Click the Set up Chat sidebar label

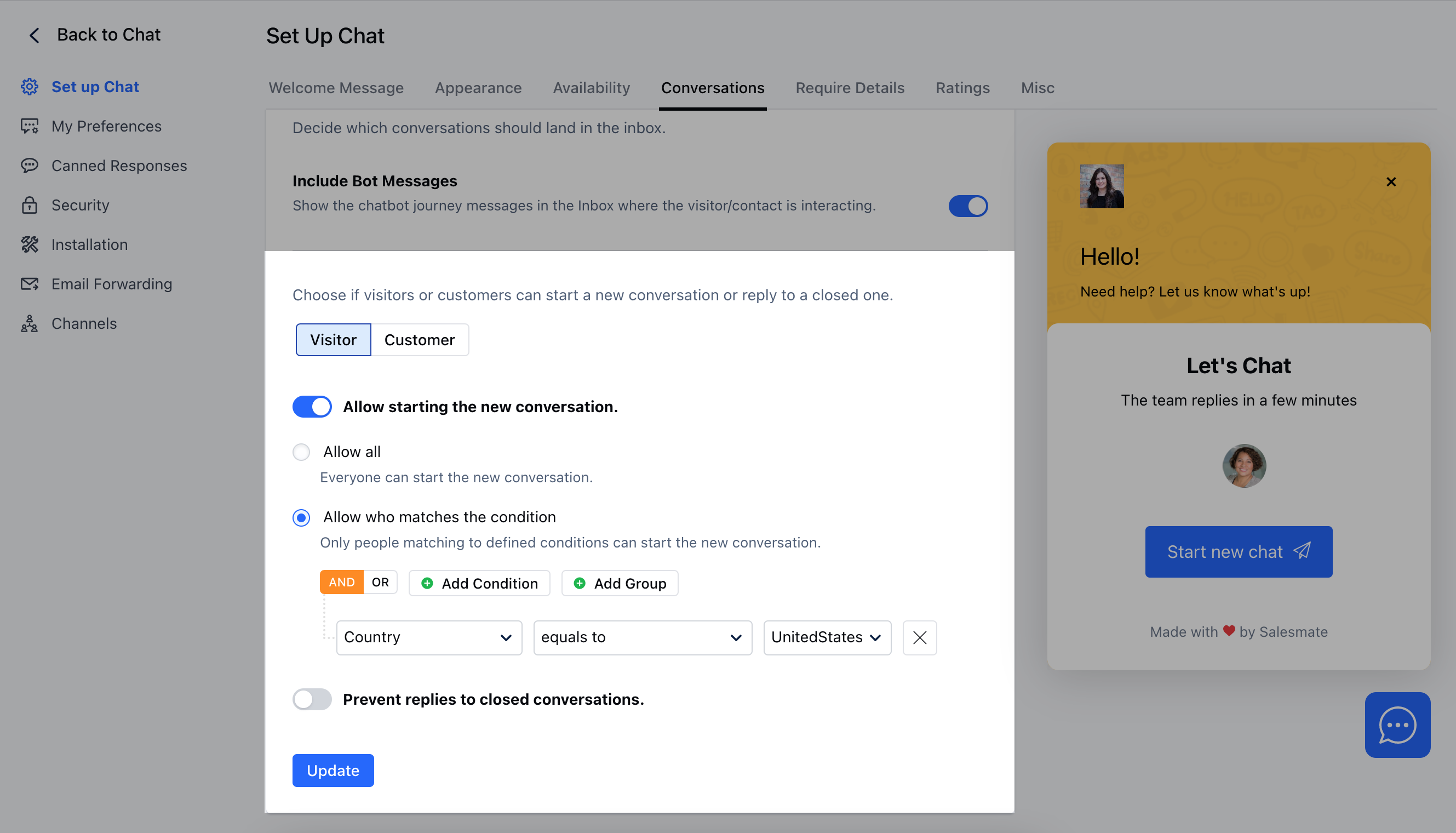95,87
